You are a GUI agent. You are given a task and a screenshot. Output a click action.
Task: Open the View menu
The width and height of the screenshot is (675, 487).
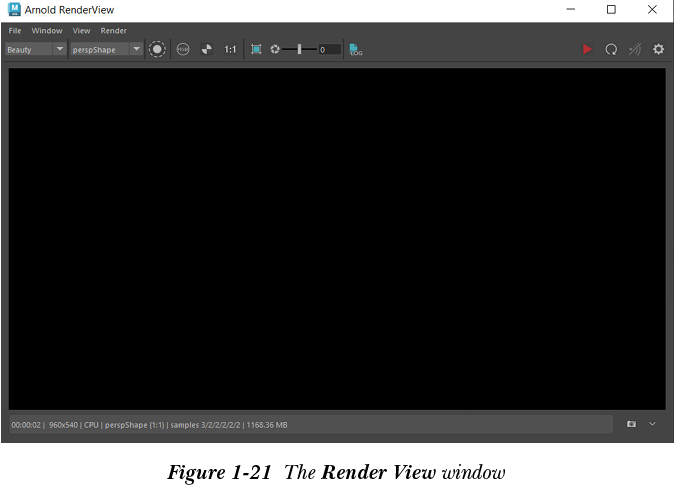point(81,31)
